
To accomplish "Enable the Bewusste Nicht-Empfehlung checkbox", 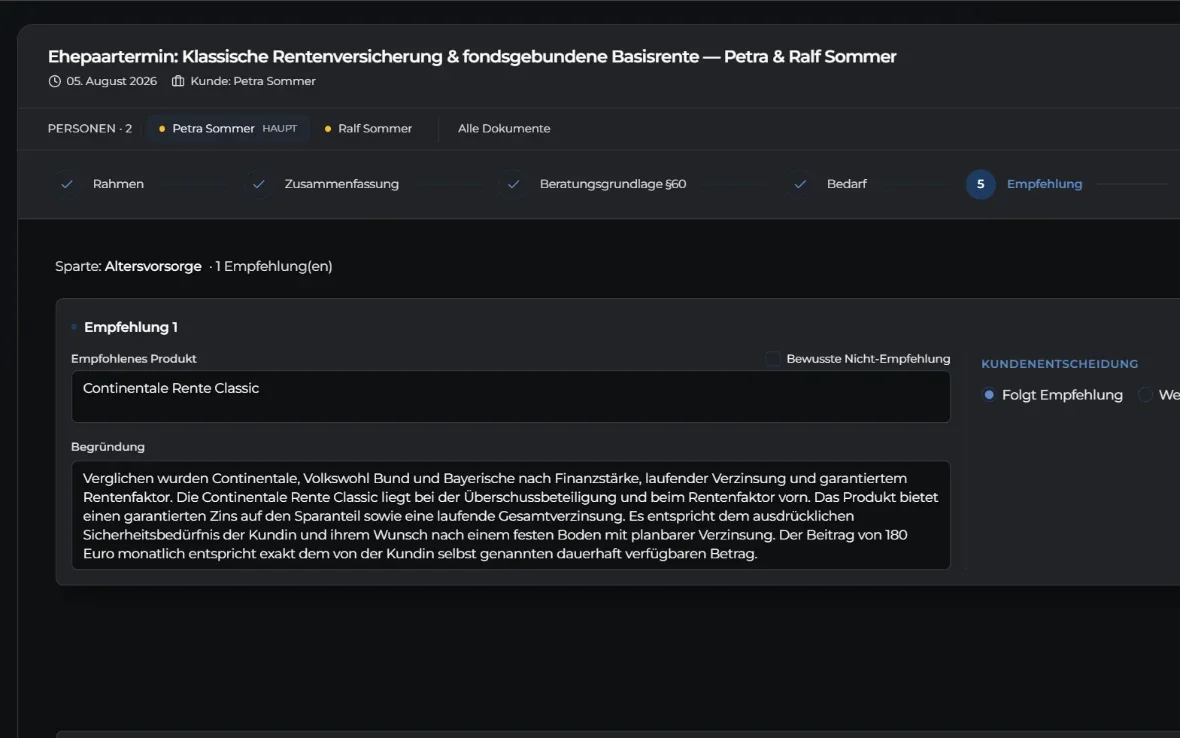I will click(x=773, y=359).
